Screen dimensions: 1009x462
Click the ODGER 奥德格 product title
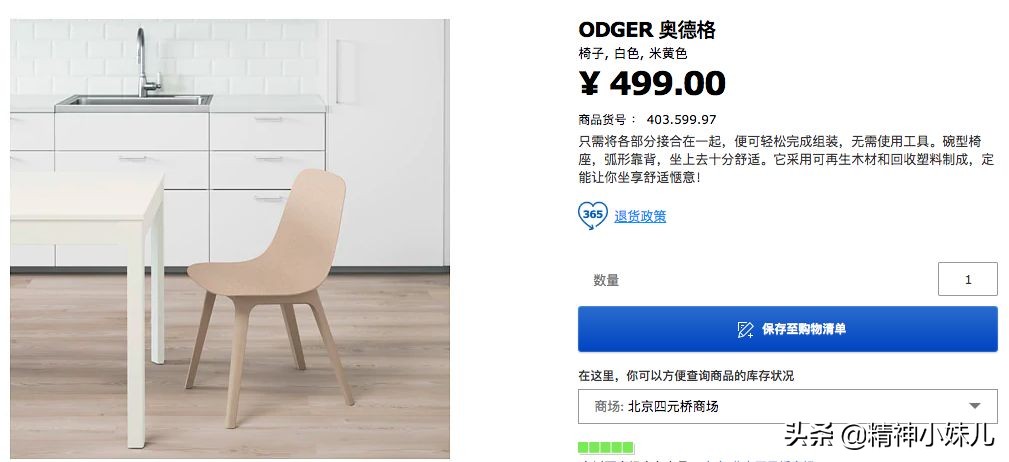(x=647, y=30)
